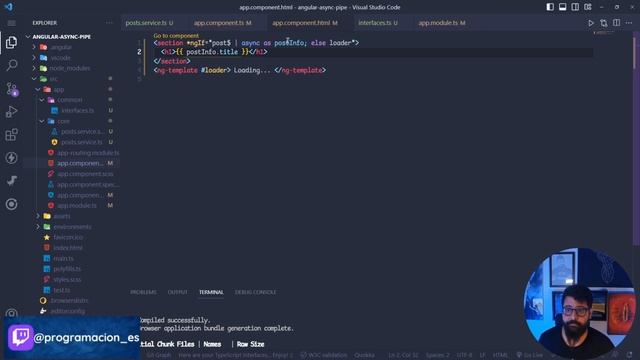Open main.ts in the file tree

coord(63,258)
